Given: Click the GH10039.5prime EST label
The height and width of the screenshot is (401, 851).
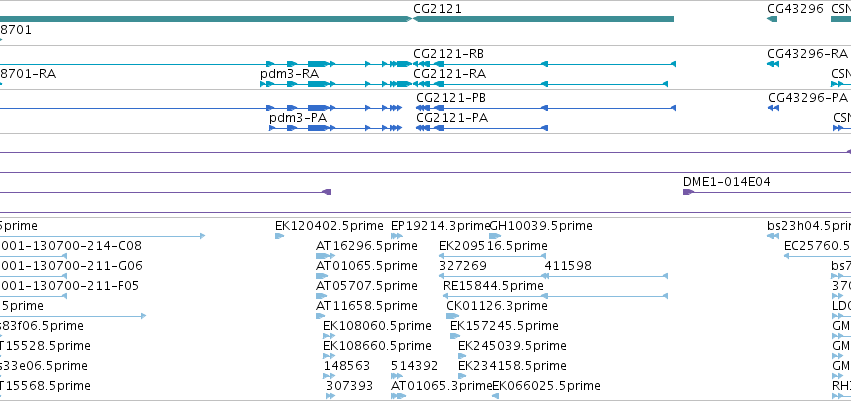Looking at the screenshot, I should pyautogui.click(x=541, y=226).
